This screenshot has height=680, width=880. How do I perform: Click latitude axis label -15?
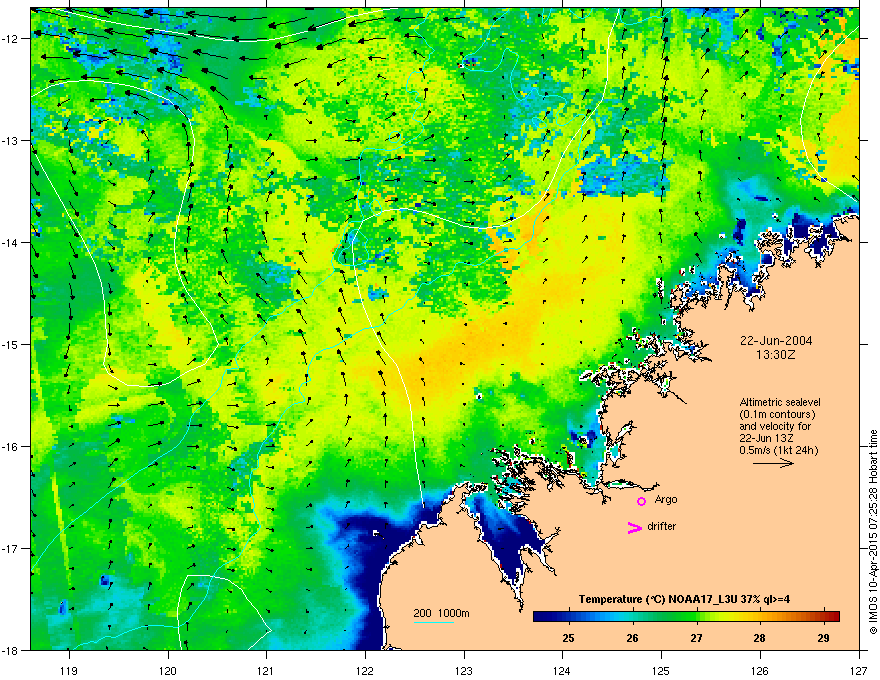(x=11, y=344)
